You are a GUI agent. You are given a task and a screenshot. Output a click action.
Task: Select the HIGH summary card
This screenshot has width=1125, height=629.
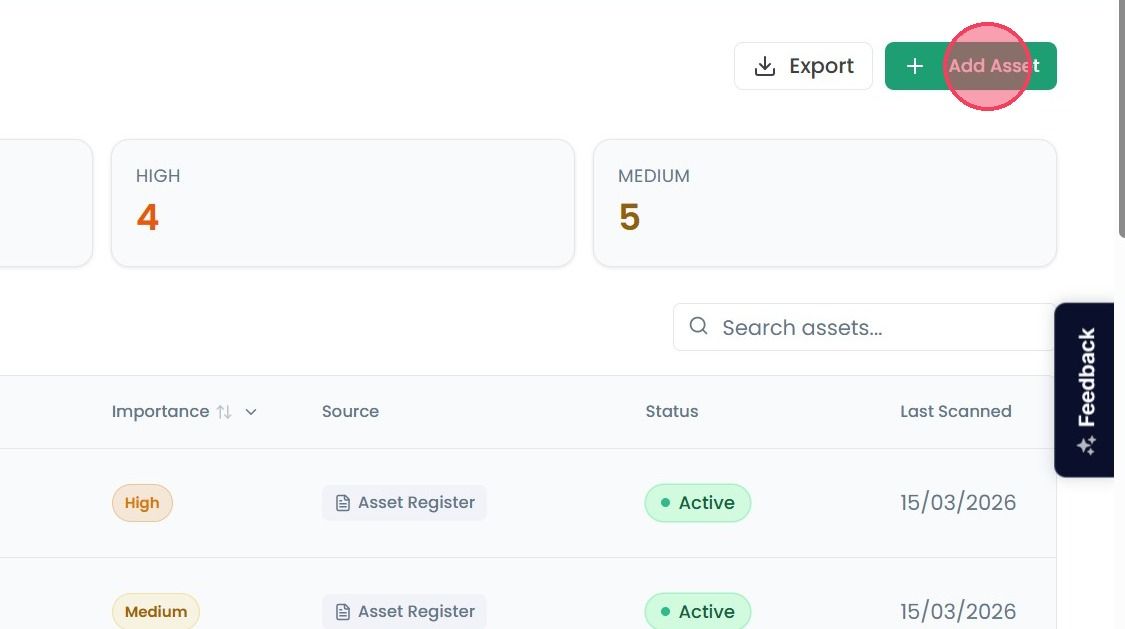pyautogui.click(x=343, y=203)
